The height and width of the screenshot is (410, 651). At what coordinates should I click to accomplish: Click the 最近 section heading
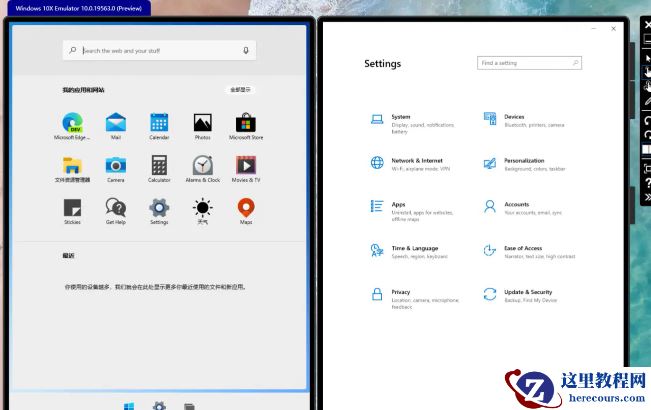tap(69, 256)
